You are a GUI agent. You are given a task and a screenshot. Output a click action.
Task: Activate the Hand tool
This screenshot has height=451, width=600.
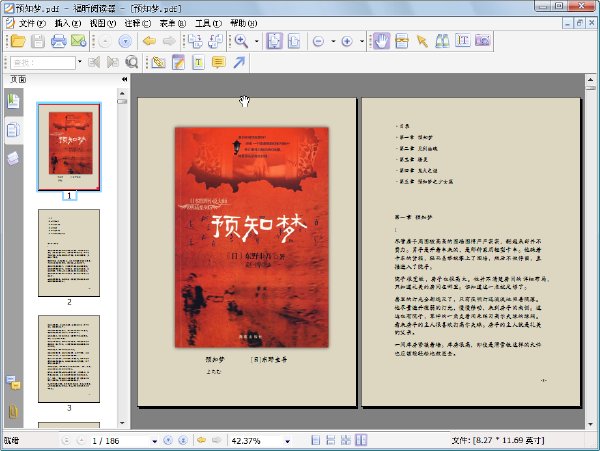[x=381, y=41]
